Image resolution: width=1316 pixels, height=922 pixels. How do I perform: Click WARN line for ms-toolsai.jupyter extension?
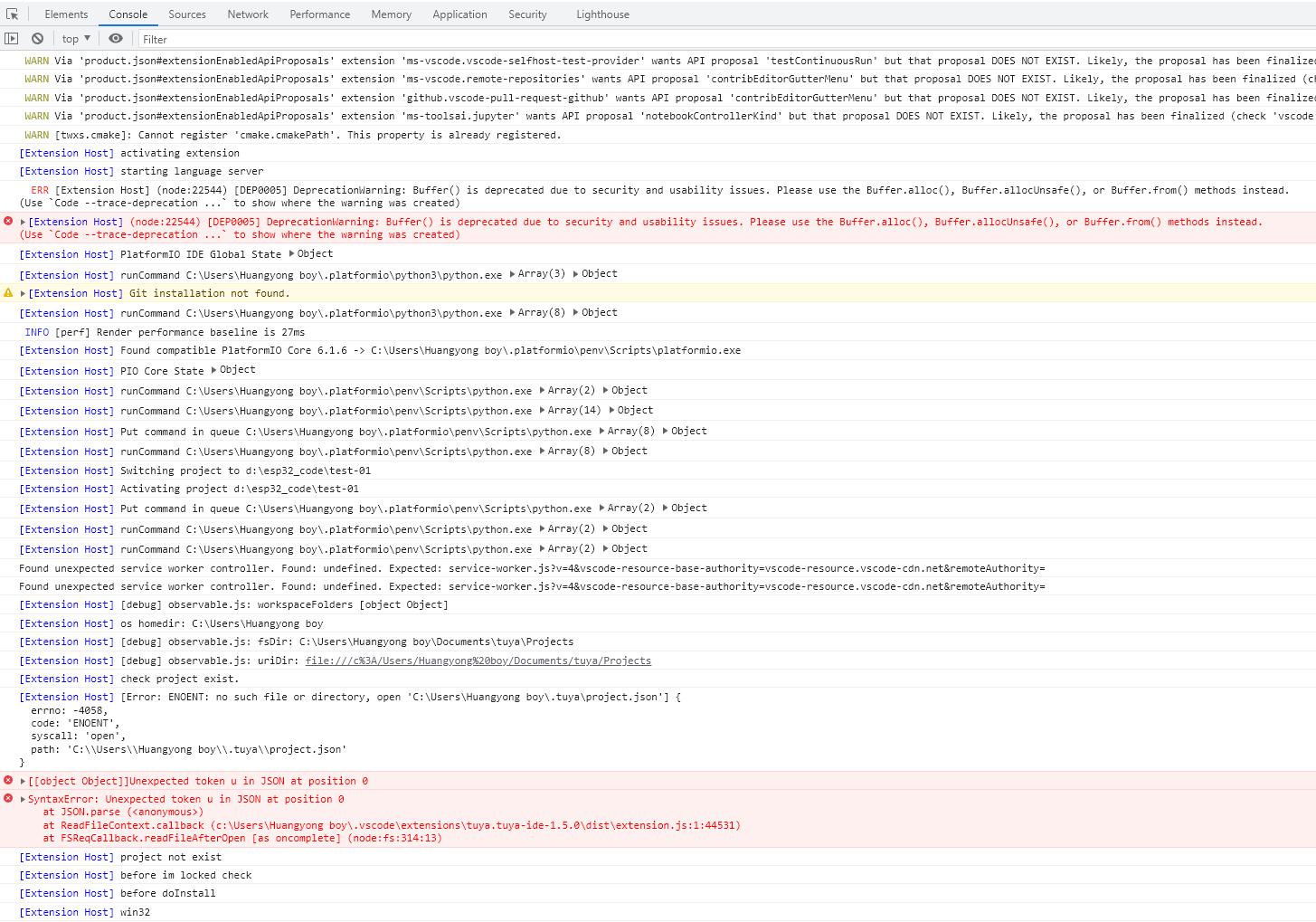669,116
